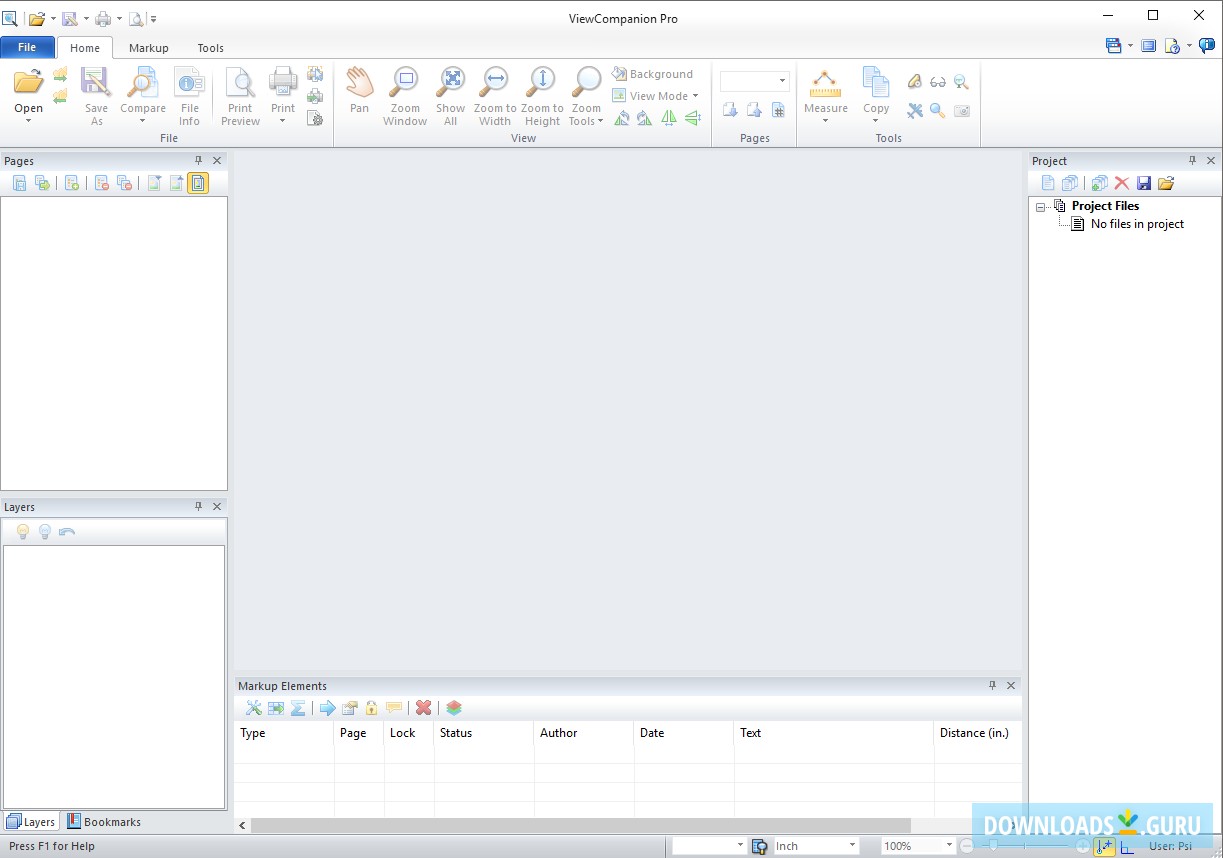Click the go-to-page hash icon
The width and height of the screenshot is (1223, 858).
pos(778,110)
